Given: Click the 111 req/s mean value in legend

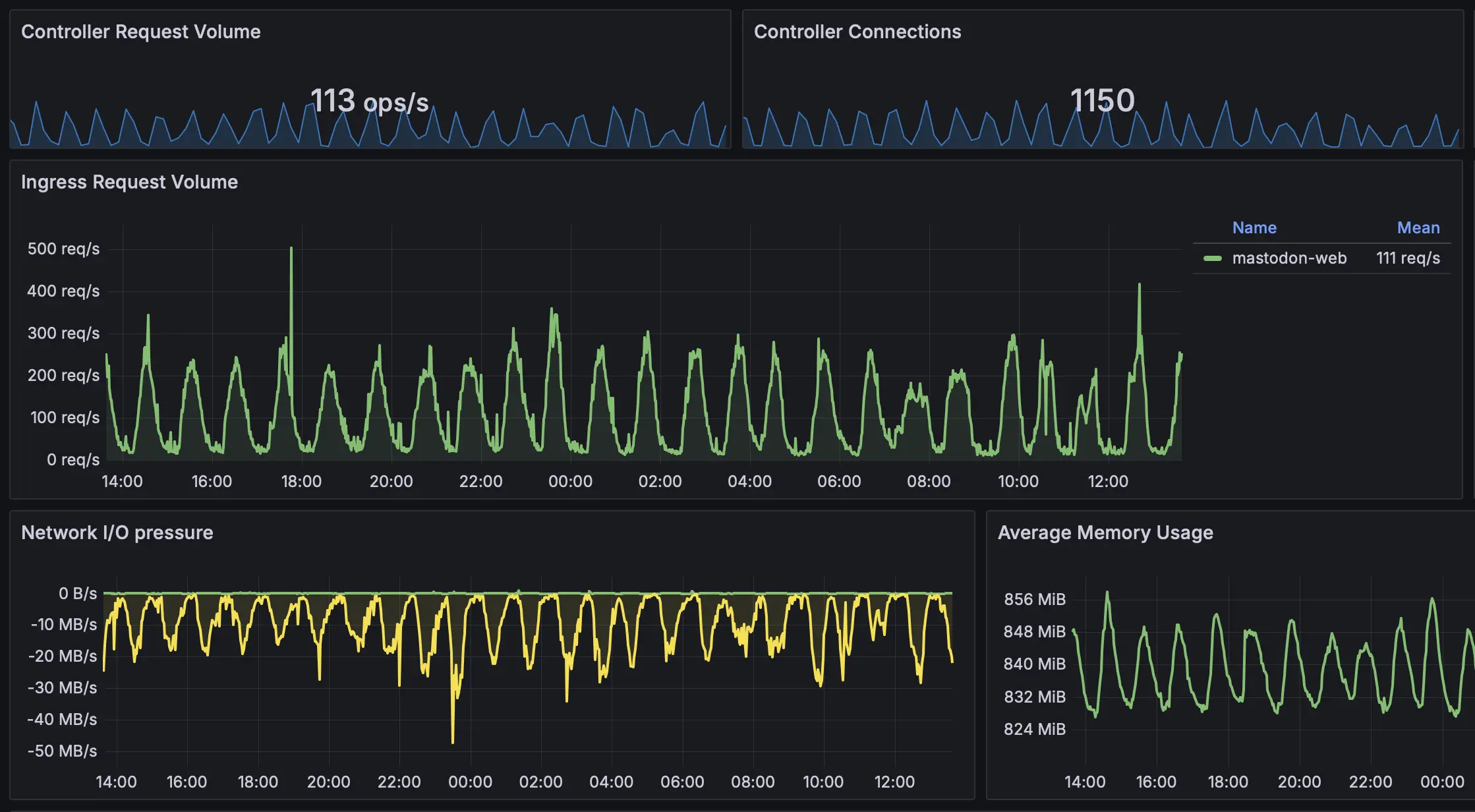Looking at the screenshot, I should (1407, 258).
